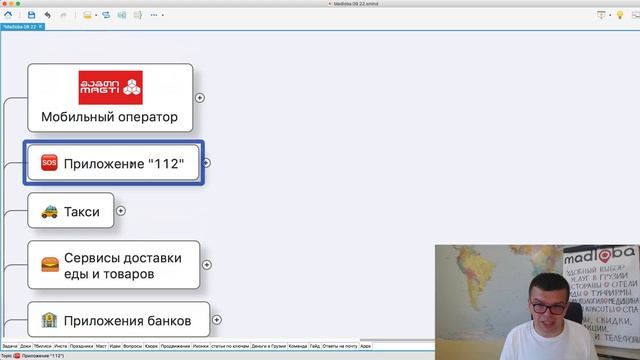Open the dropdown arrow beside the ellipsis

tap(163, 15)
